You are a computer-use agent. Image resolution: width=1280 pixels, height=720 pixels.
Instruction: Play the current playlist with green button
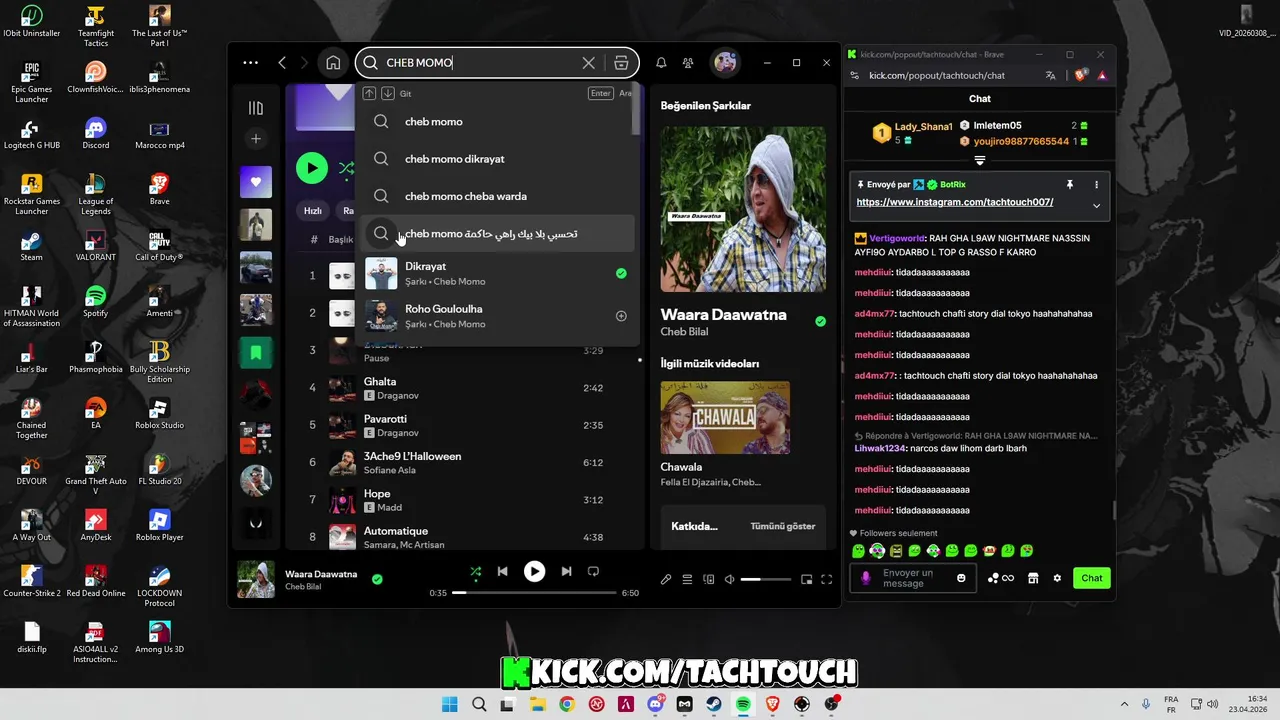click(x=312, y=168)
